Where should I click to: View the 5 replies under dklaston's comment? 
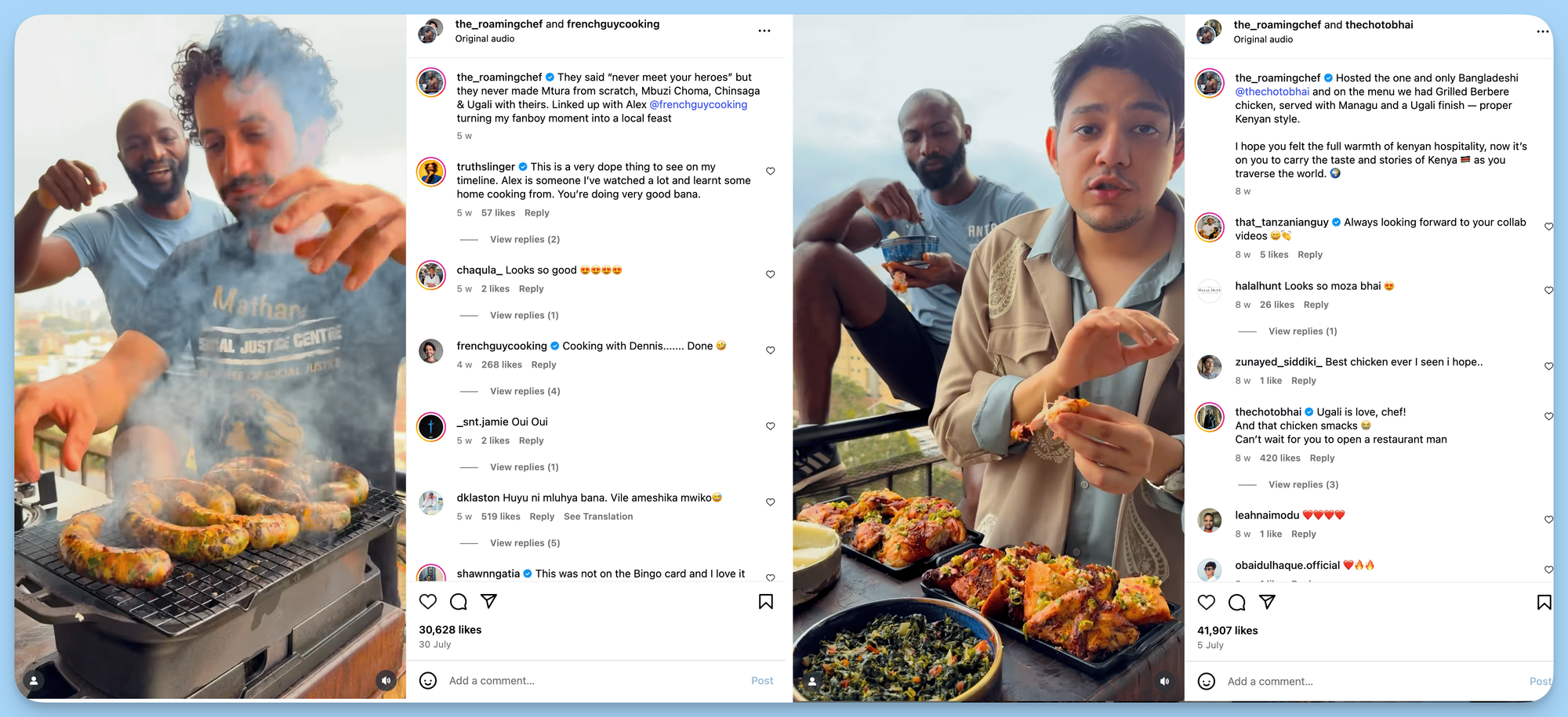(x=524, y=542)
